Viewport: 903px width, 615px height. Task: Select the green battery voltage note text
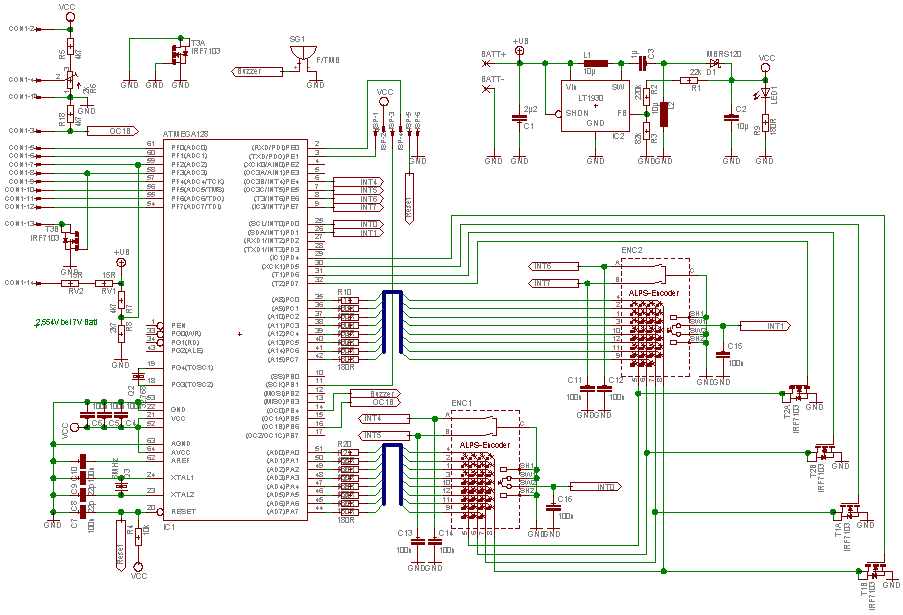(66, 322)
